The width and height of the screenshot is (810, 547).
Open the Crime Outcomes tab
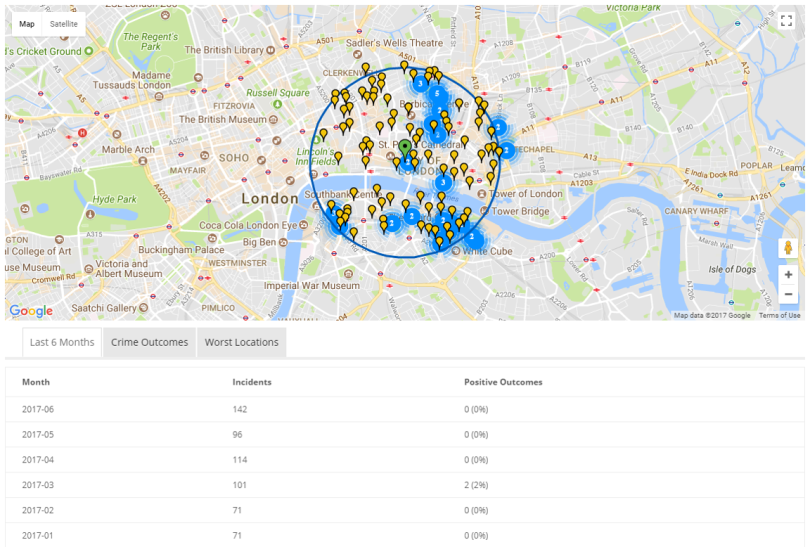point(150,342)
